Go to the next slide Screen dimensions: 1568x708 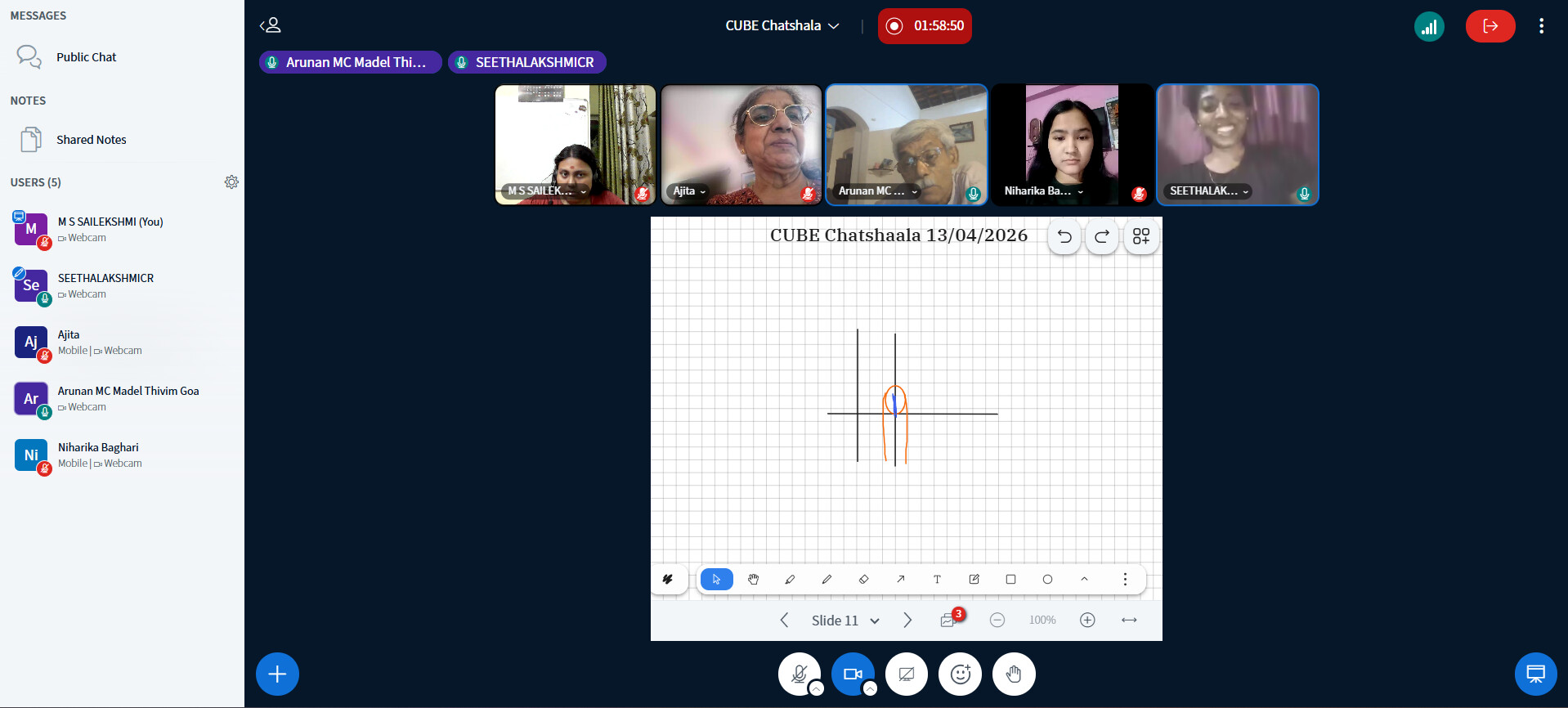point(907,621)
